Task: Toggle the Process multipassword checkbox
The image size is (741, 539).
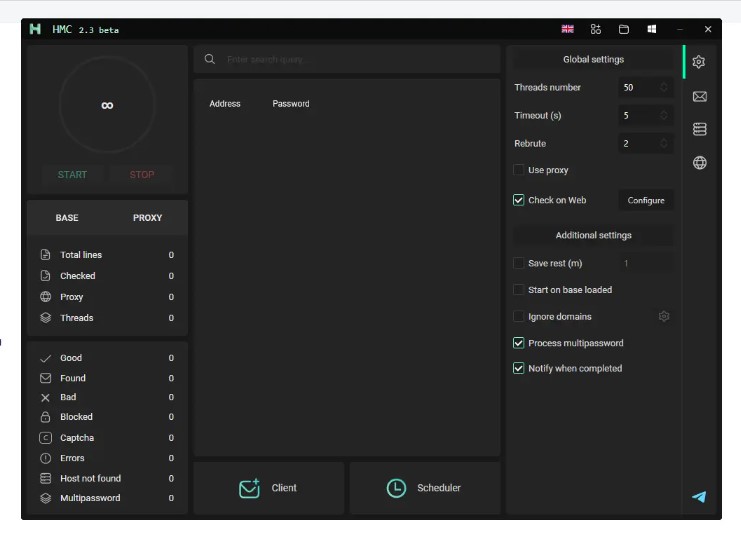Action: tap(519, 343)
